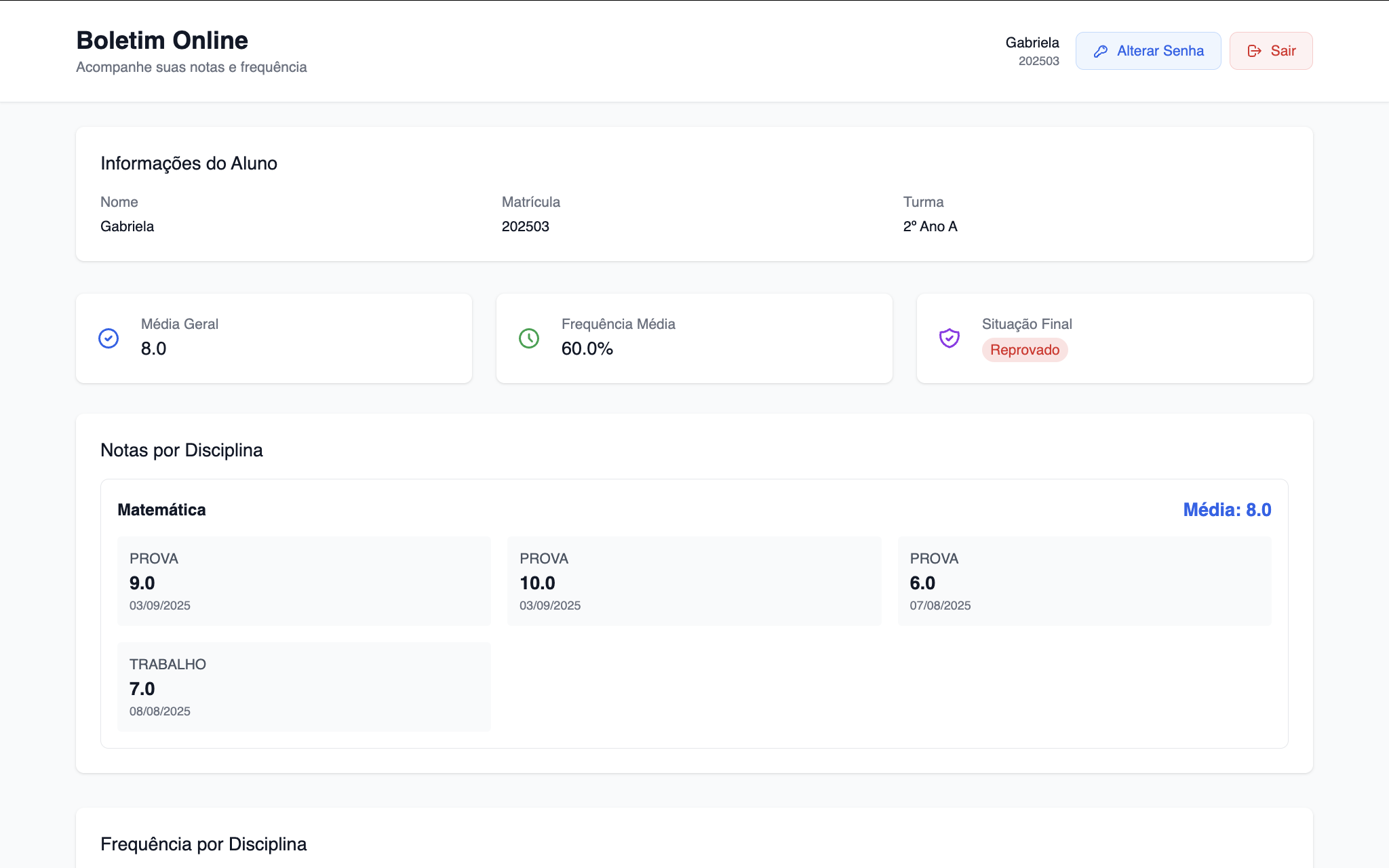Click the Matrícula value 202503
The image size is (1389, 868).
pyautogui.click(x=525, y=226)
